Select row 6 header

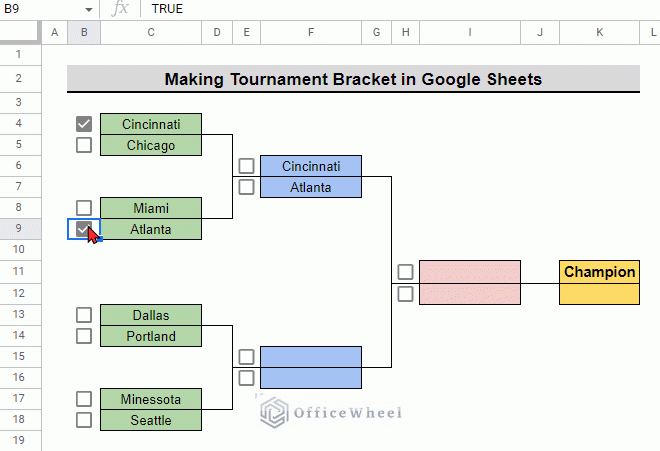click(21, 165)
